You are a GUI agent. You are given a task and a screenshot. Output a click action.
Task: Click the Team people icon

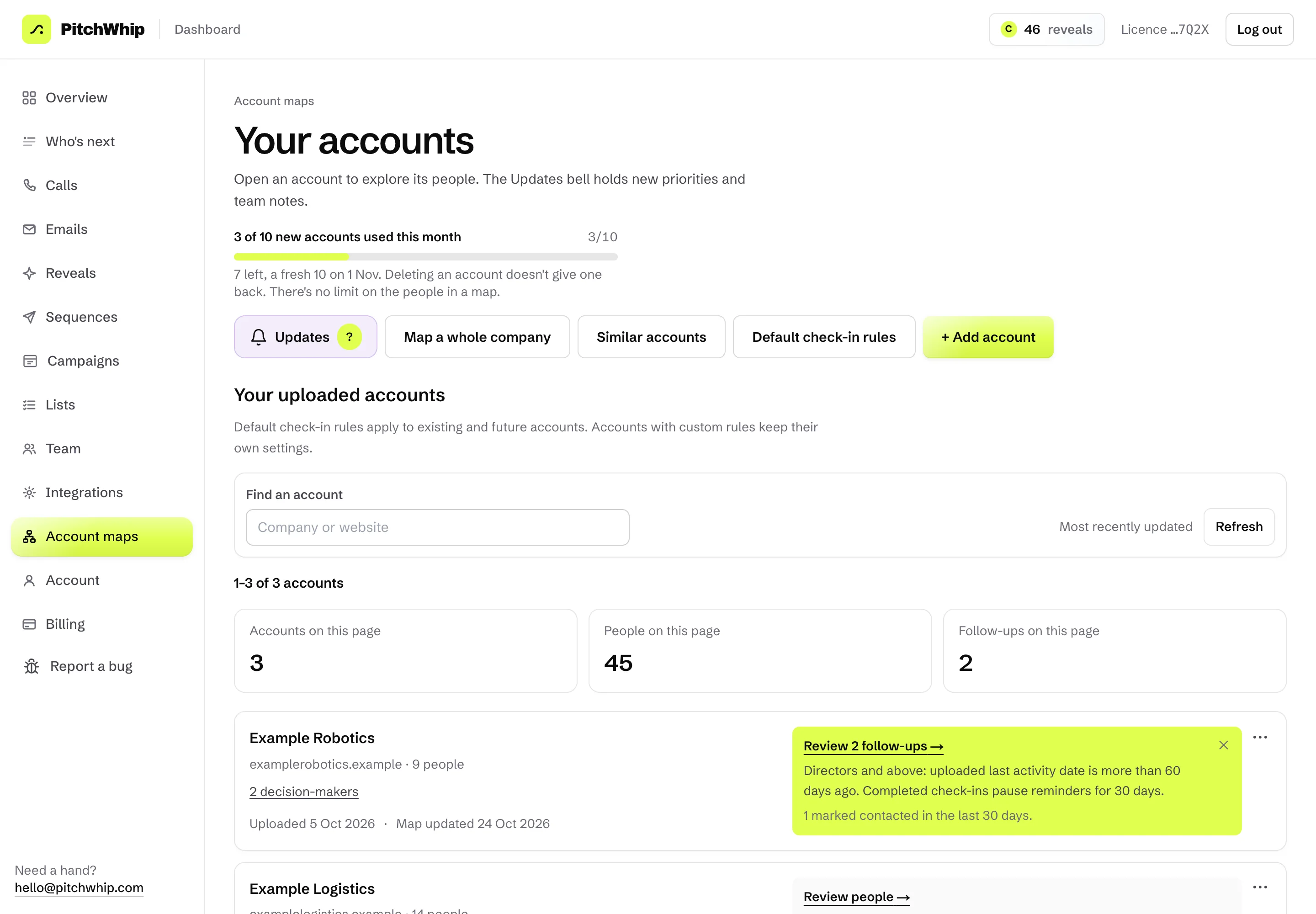pos(29,449)
